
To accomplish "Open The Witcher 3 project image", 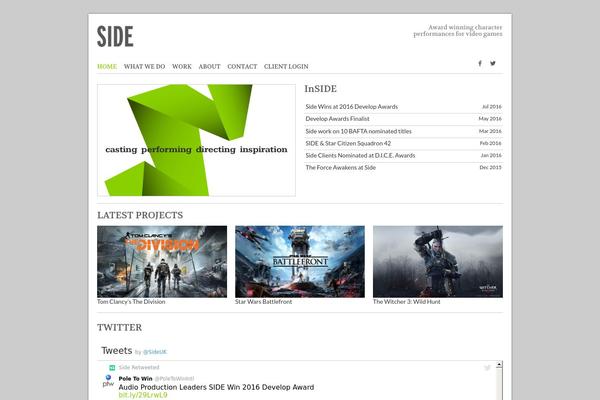I will point(438,261).
